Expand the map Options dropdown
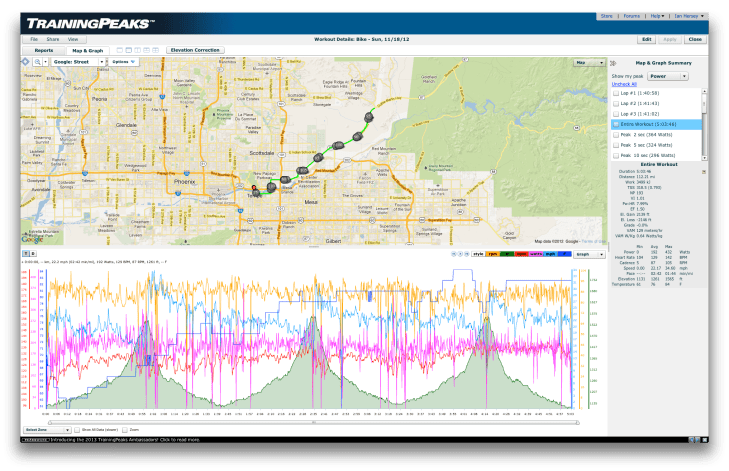729x471 pixels. (124, 61)
